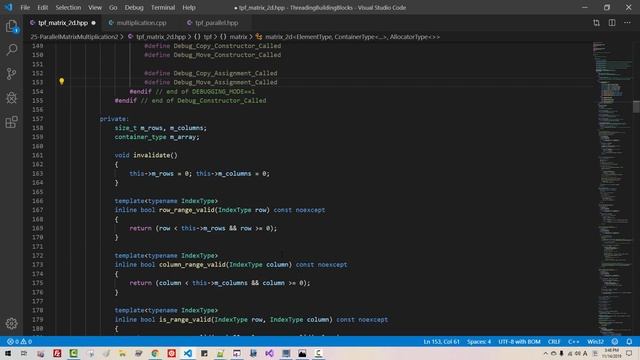Open the File menu
640x360 pixels.
coord(25,7)
